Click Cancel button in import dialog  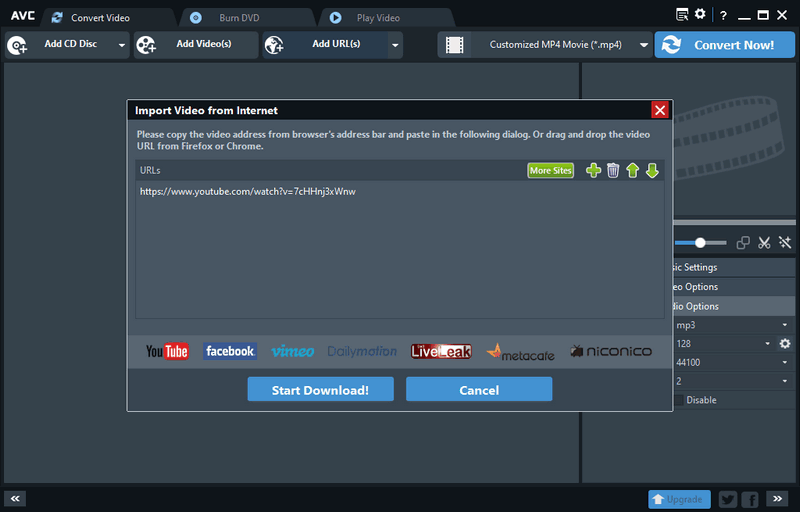click(x=479, y=389)
